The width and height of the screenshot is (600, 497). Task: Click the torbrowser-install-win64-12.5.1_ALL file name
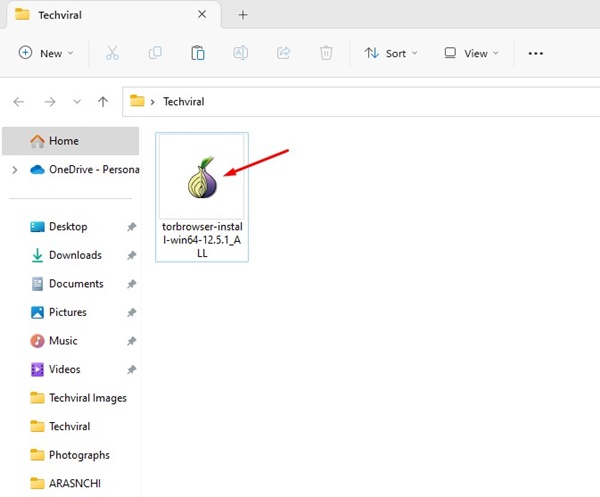pos(202,240)
